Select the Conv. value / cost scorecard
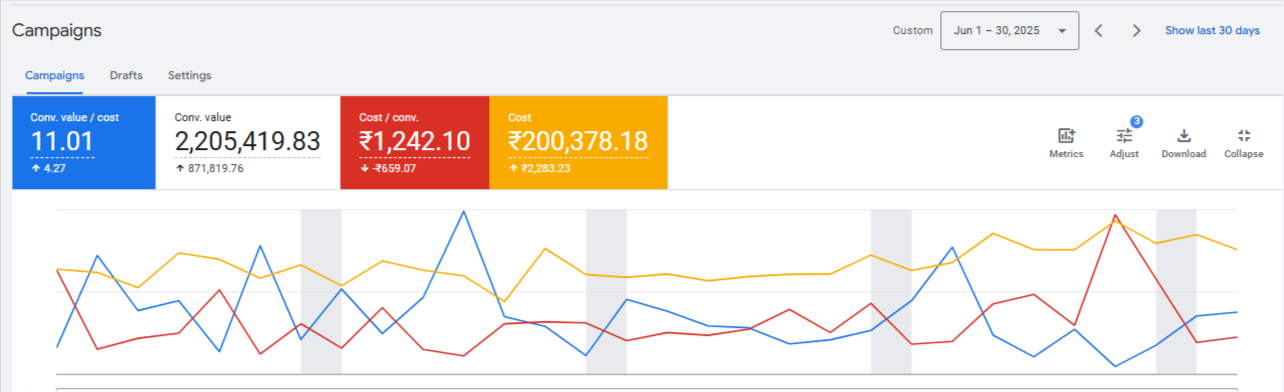The width and height of the screenshot is (1284, 392). pyautogui.click(x=84, y=143)
